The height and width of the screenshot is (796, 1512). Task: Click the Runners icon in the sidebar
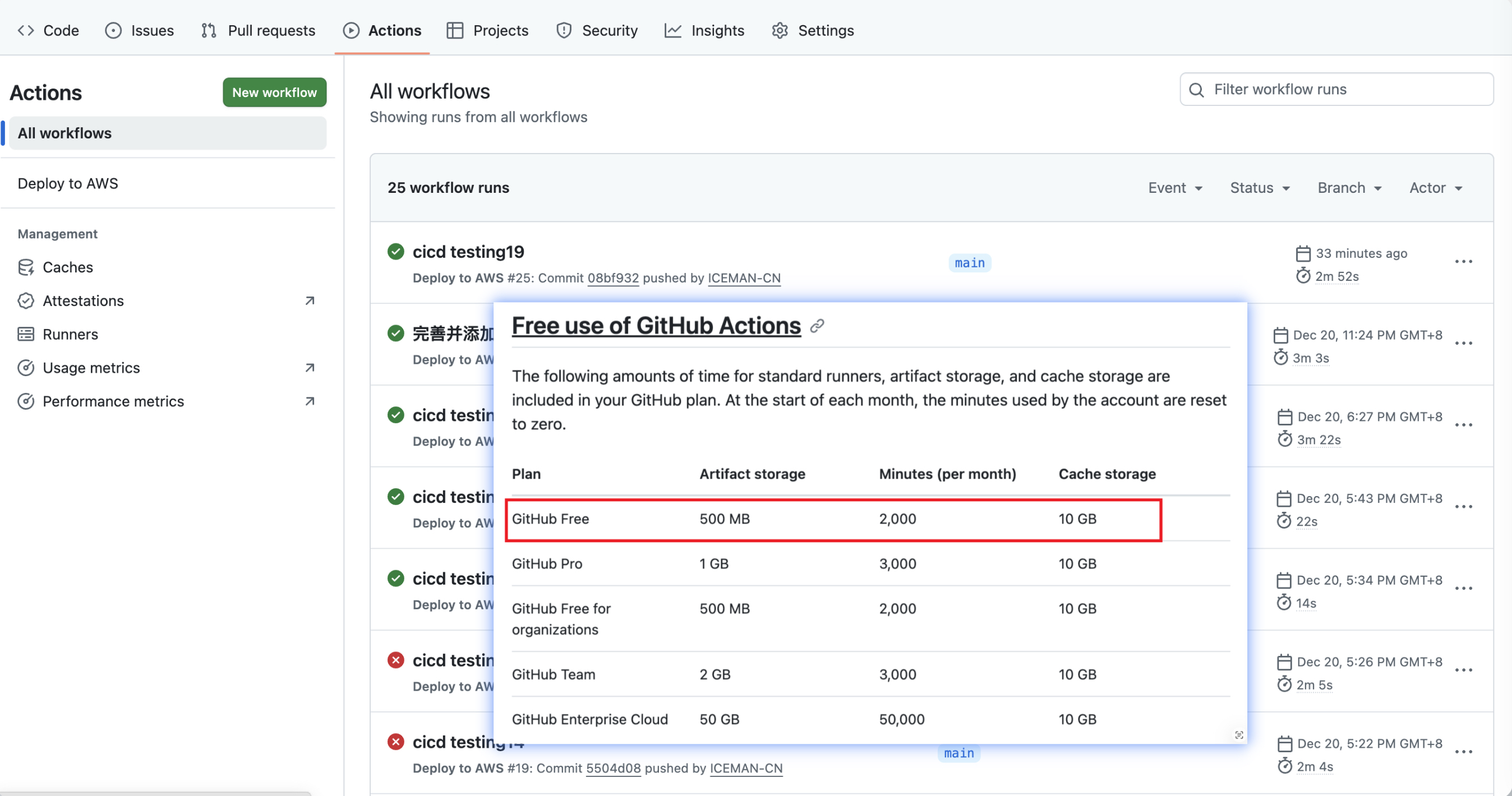click(x=26, y=334)
